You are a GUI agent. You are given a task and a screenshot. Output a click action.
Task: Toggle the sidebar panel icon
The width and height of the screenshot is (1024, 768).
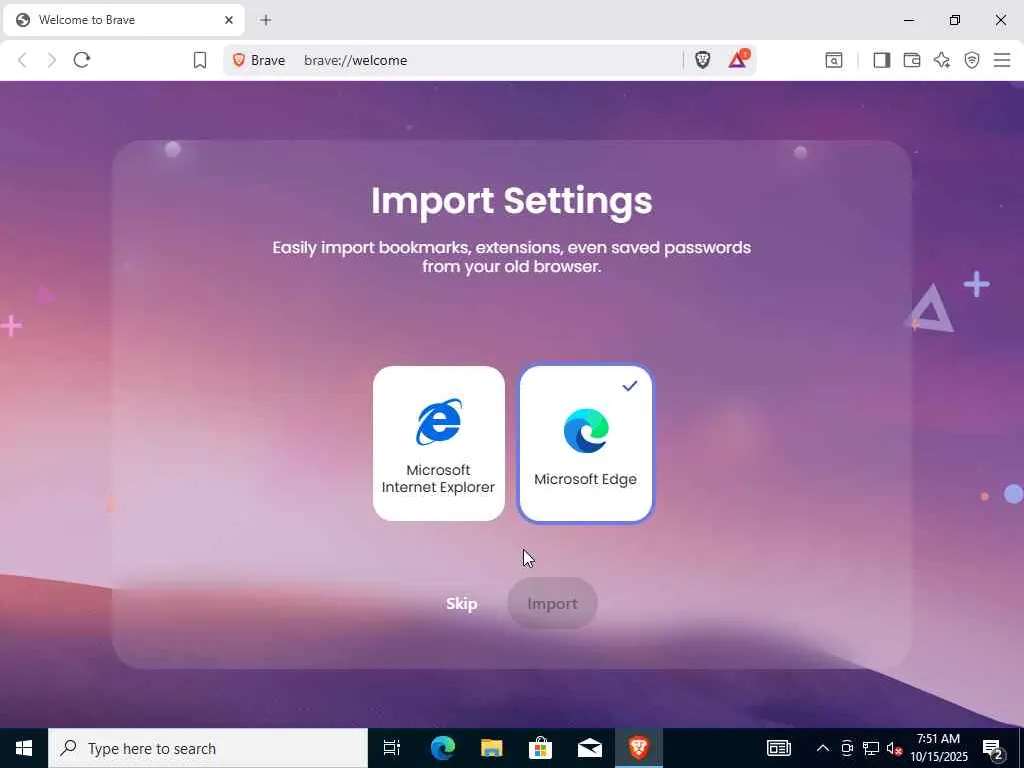tap(882, 60)
